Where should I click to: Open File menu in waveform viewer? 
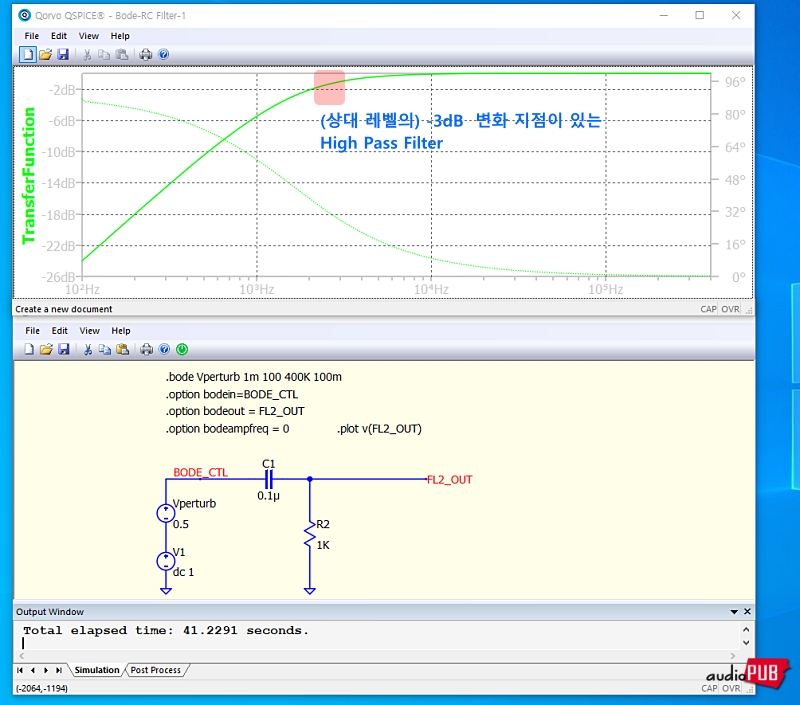pyautogui.click(x=32, y=36)
